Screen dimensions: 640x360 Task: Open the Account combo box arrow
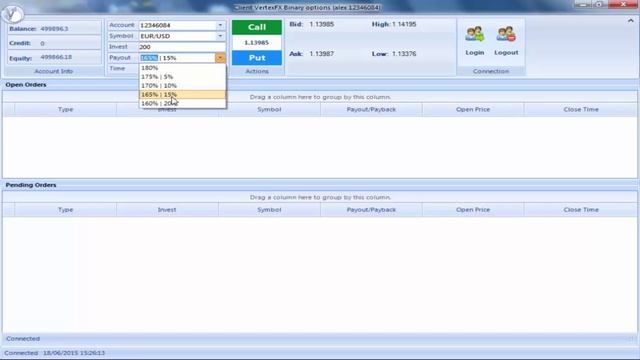pos(220,25)
